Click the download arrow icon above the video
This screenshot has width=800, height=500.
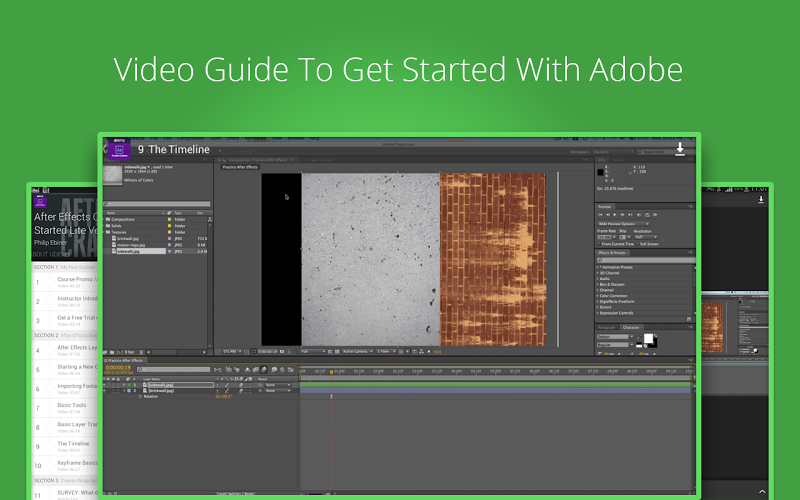[x=680, y=149]
